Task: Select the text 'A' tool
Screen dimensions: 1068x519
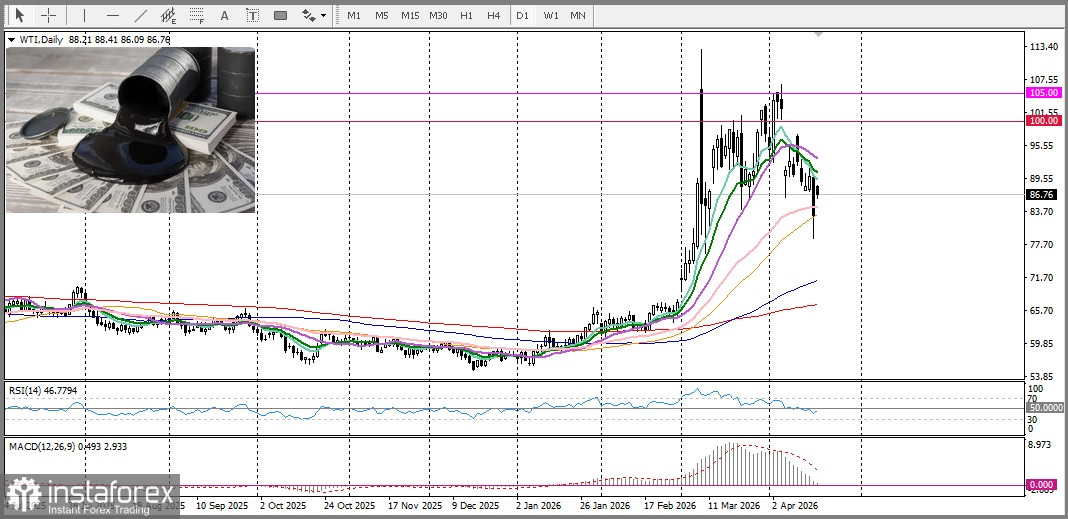Action: point(224,15)
